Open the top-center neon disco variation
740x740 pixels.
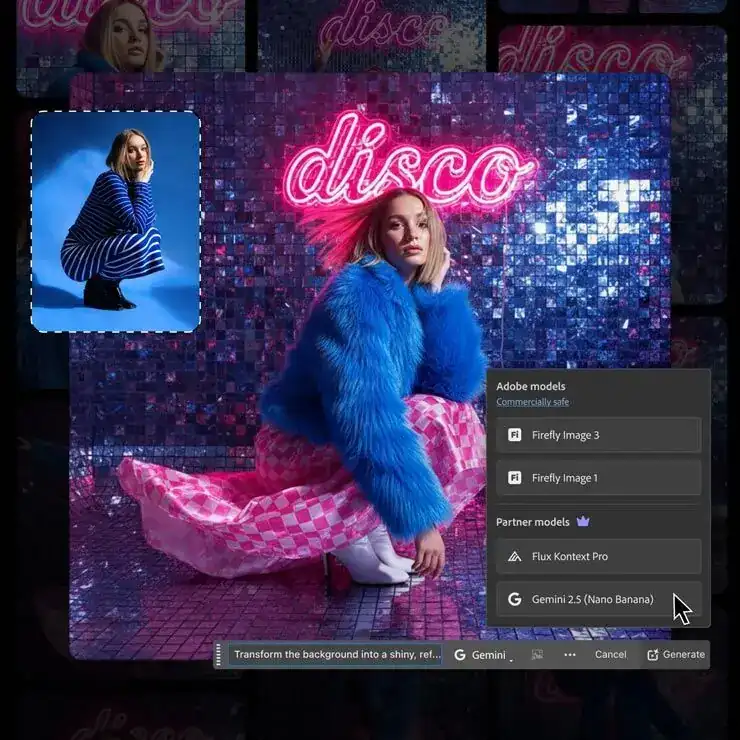[372, 35]
